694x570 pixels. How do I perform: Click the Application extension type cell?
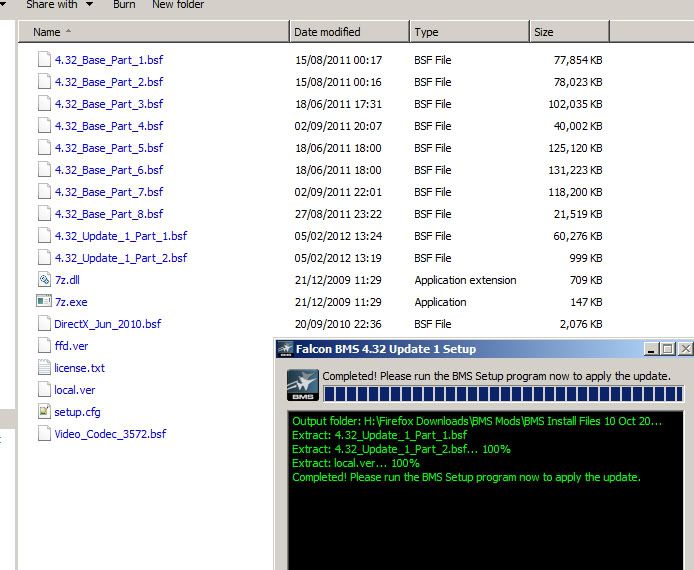(x=465, y=280)
